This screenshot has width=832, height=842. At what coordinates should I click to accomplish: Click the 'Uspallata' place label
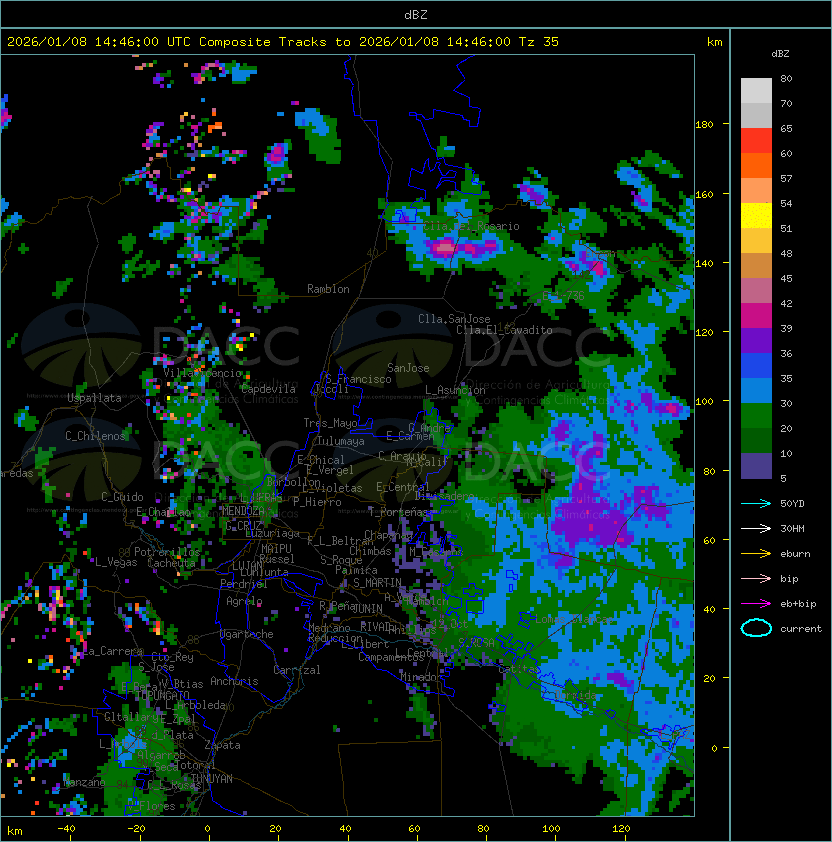tap(94, 398)
